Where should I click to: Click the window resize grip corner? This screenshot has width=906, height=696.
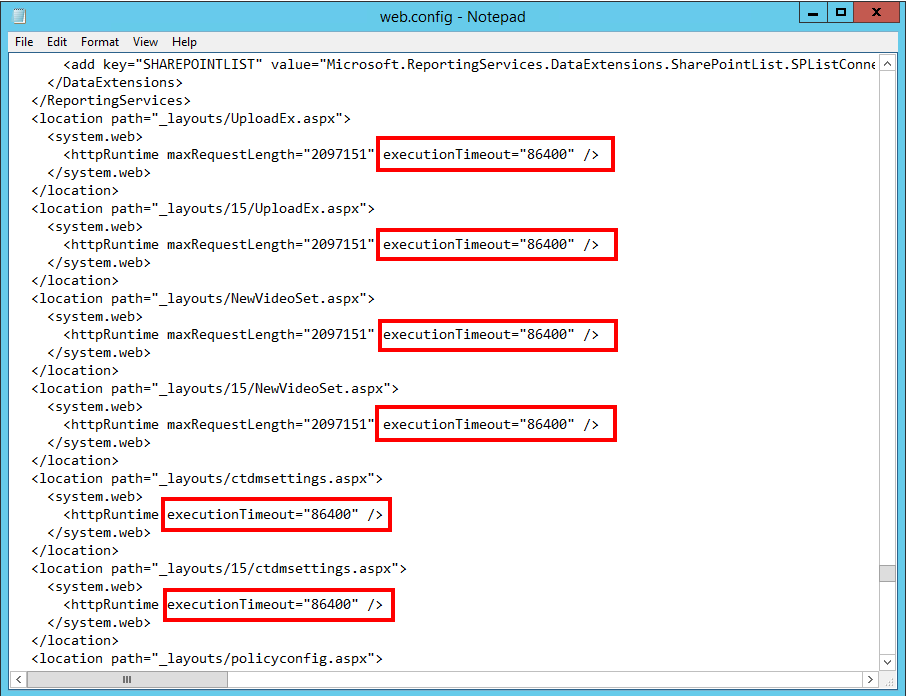(889, 680)
